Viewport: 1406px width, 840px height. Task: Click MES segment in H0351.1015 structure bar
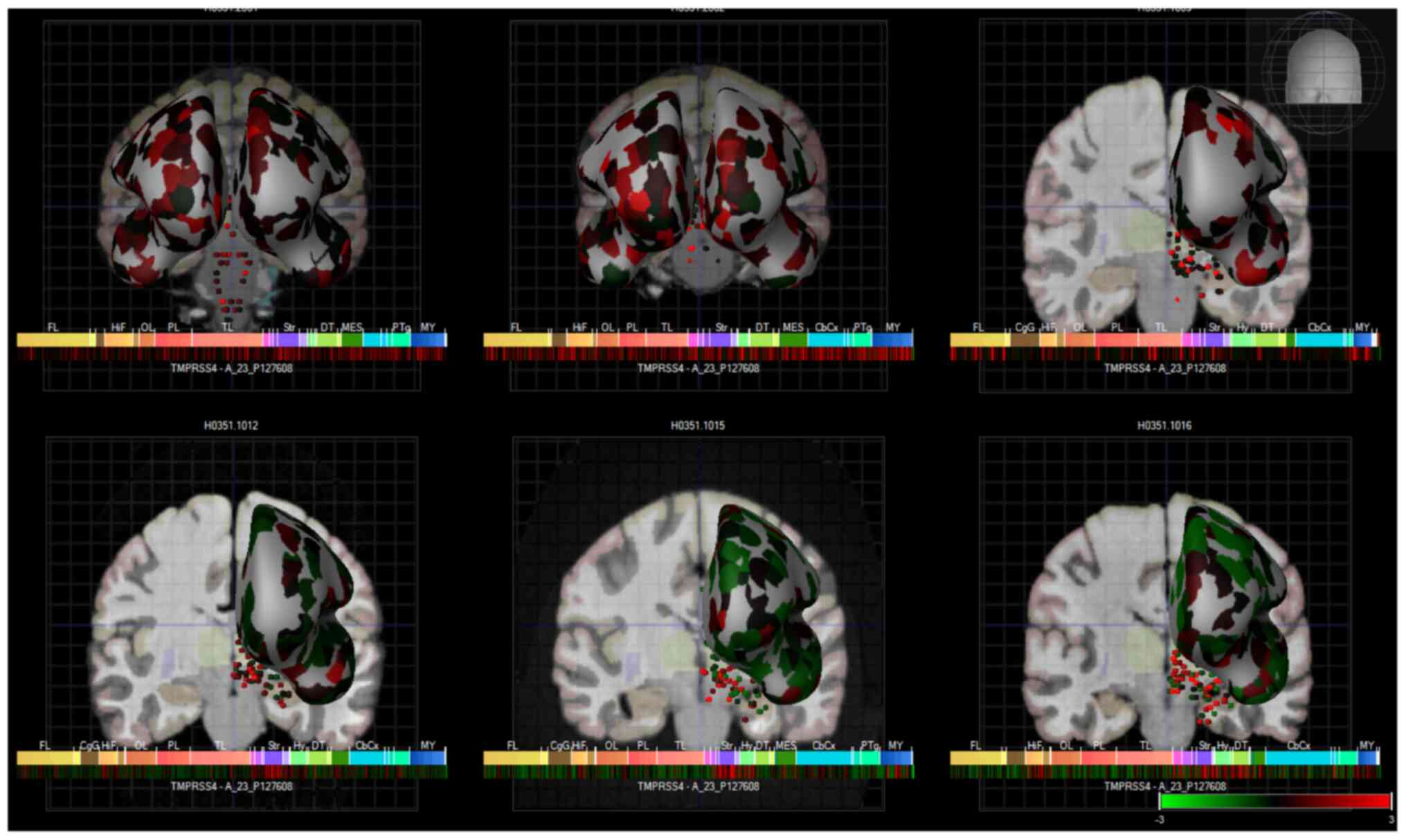coord(785,758)
